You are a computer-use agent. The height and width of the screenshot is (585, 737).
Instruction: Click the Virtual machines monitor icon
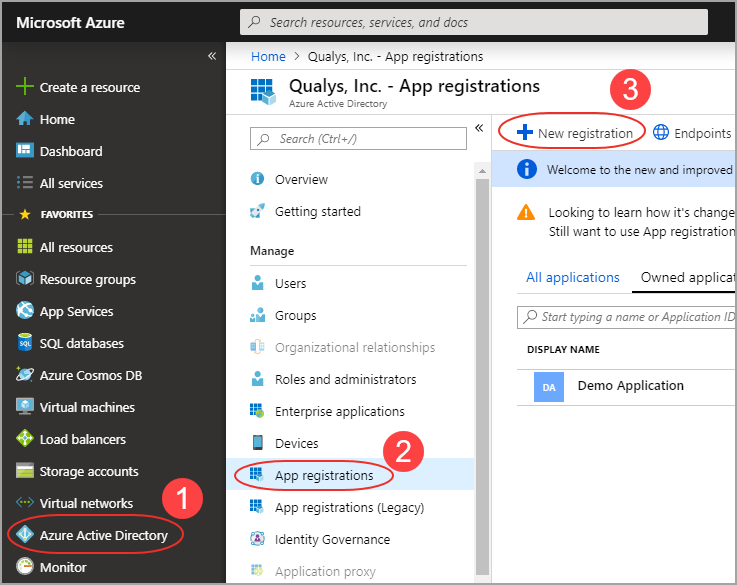tap(24, 406)
